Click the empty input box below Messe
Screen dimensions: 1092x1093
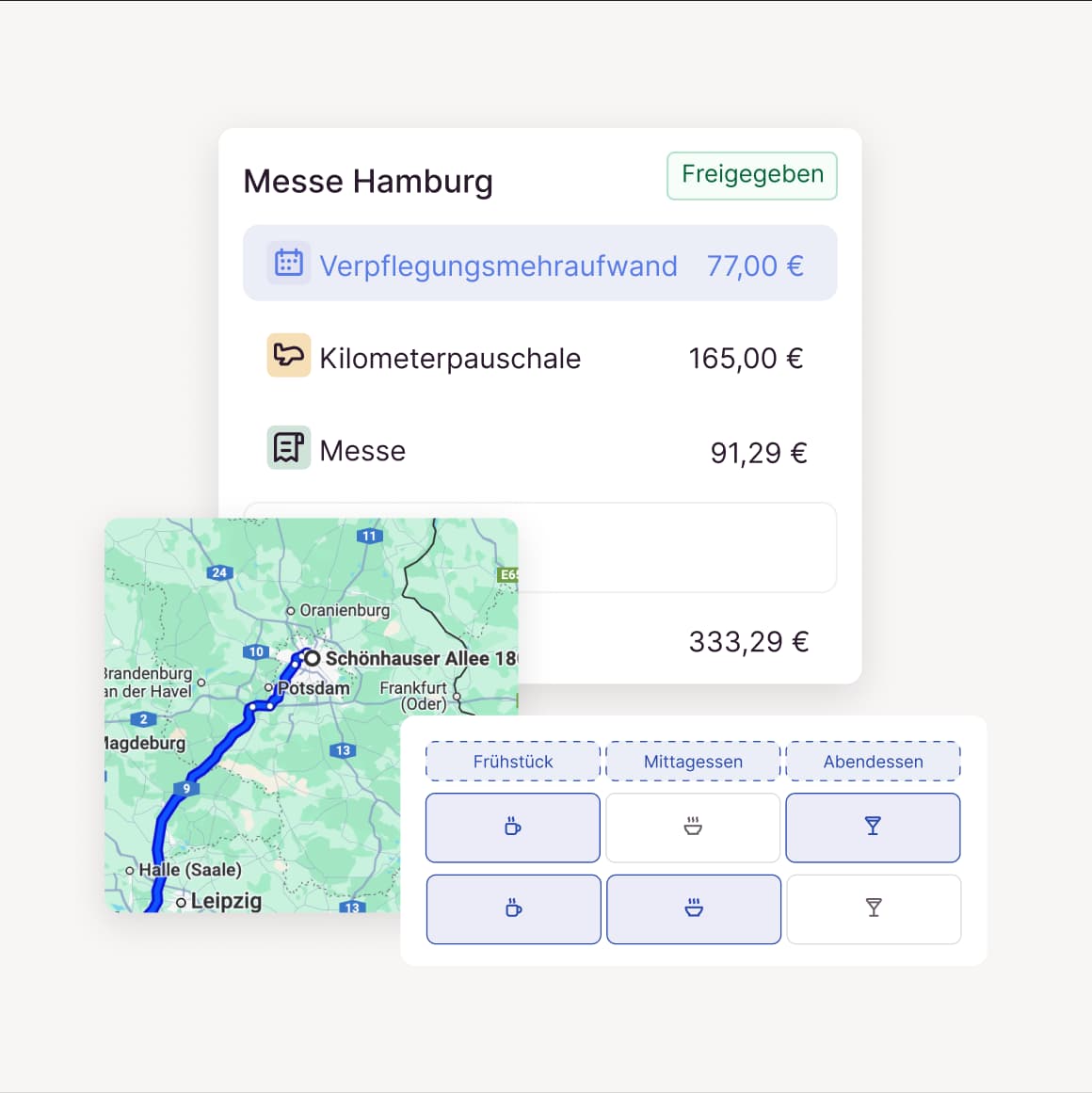pyautogui.click(x=678, y=547)
